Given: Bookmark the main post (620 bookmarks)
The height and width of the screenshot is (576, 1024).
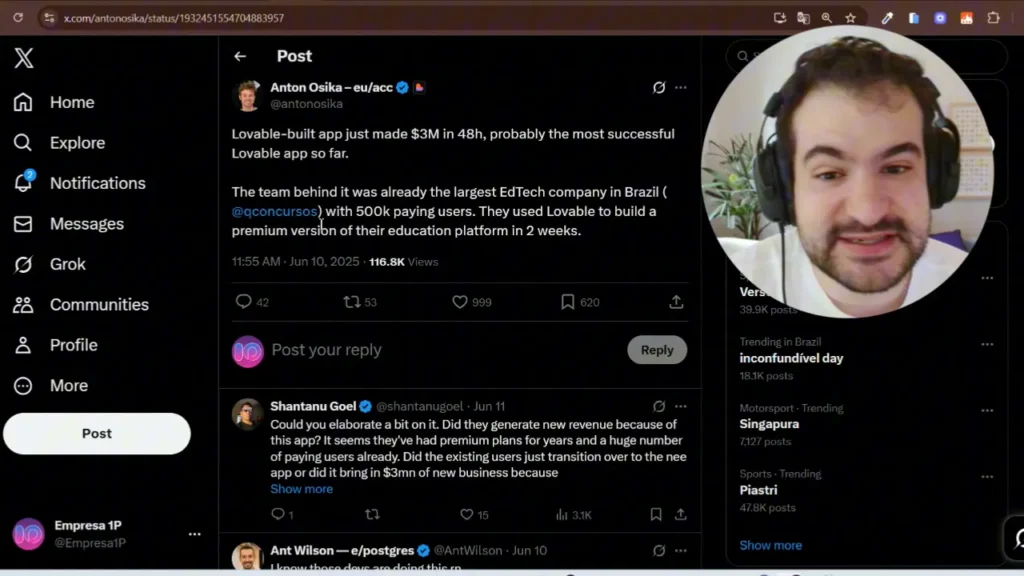Looking at the screenshot, I should pyautogui.click(x=567, y=302).
